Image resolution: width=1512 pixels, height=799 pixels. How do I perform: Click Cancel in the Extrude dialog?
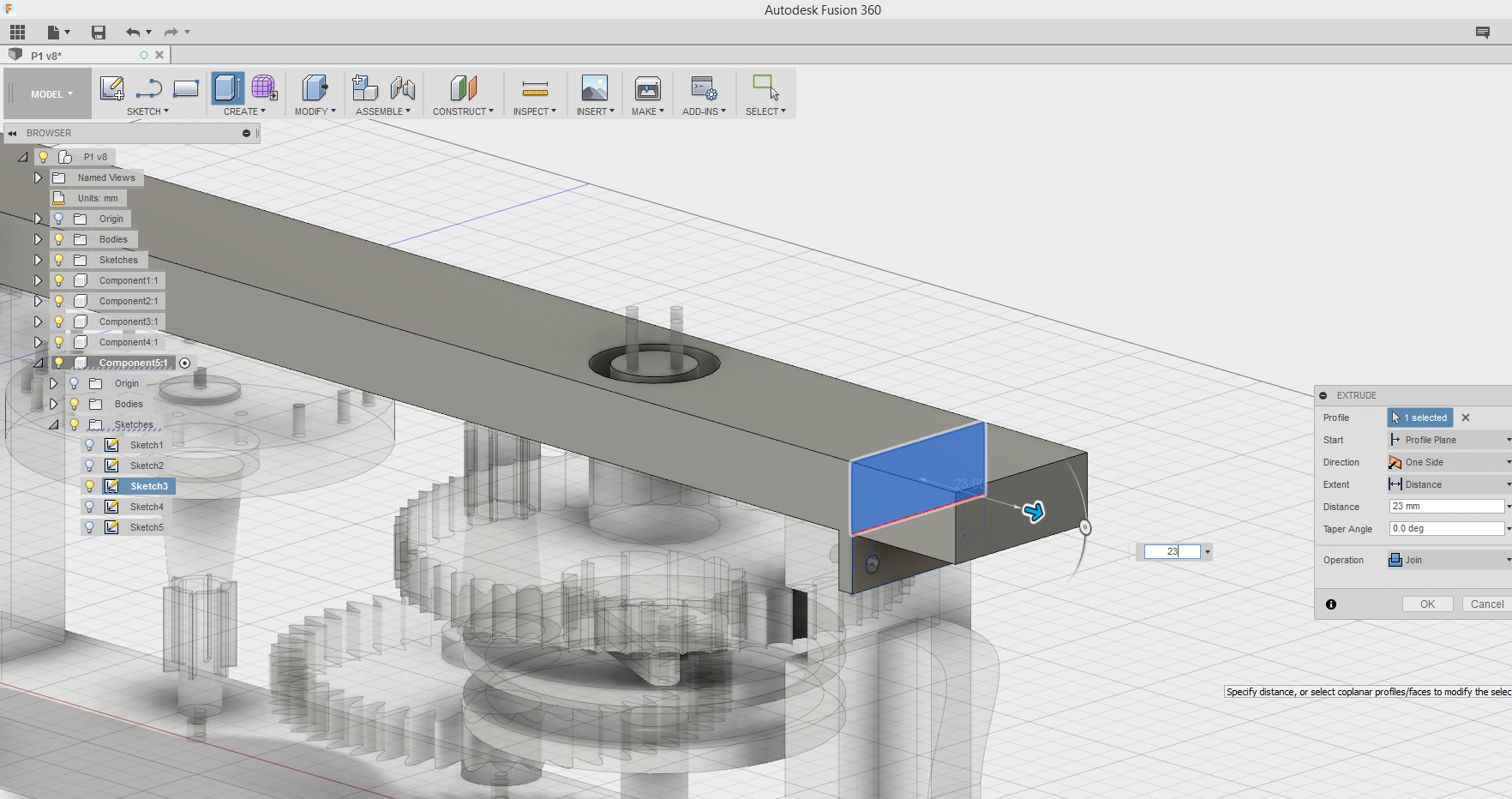tap(1487, 604)
